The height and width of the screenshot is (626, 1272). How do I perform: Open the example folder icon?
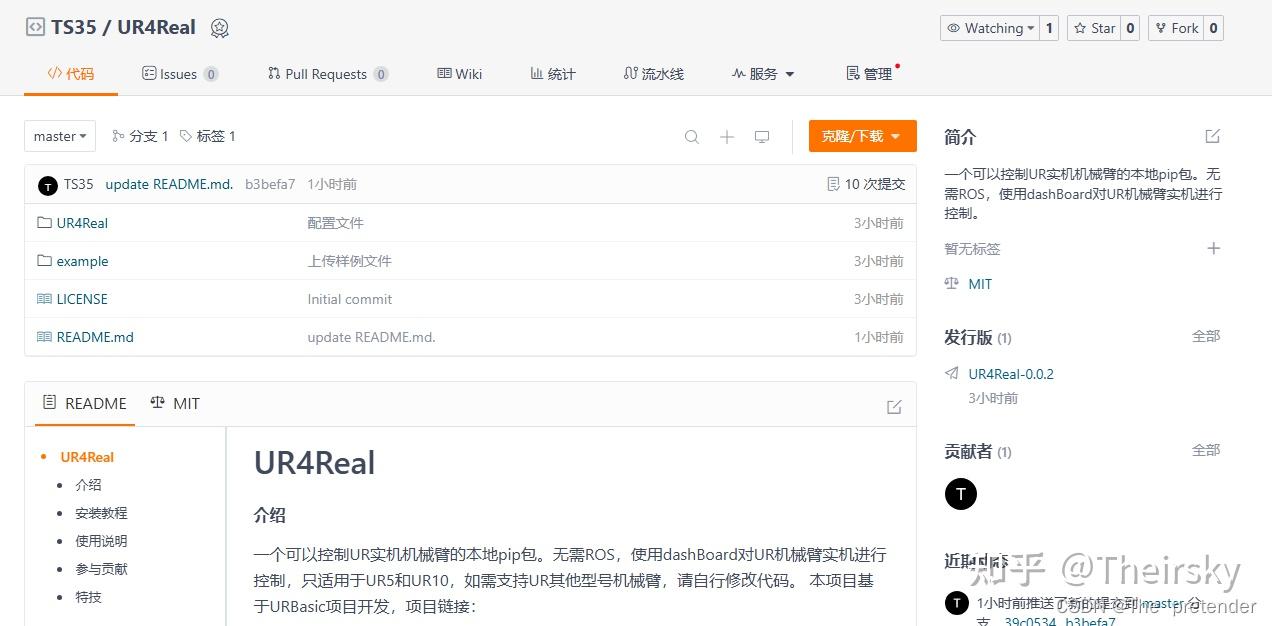tap(44, 261)
